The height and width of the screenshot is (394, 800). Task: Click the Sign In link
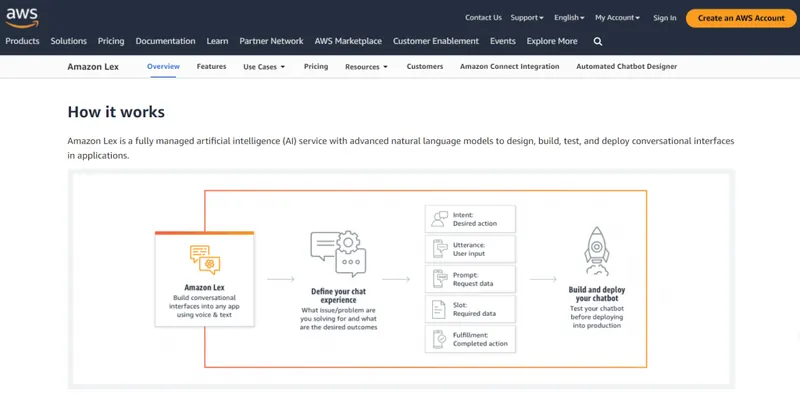[665, 18]
